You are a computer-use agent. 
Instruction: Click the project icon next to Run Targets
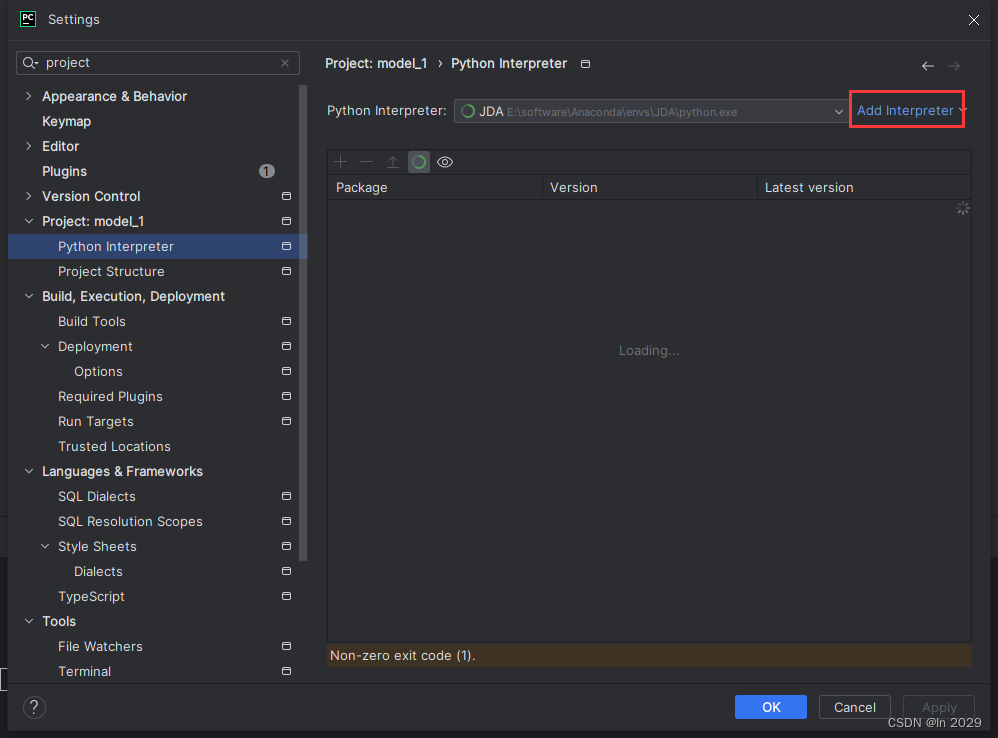[x=286, y=421]
